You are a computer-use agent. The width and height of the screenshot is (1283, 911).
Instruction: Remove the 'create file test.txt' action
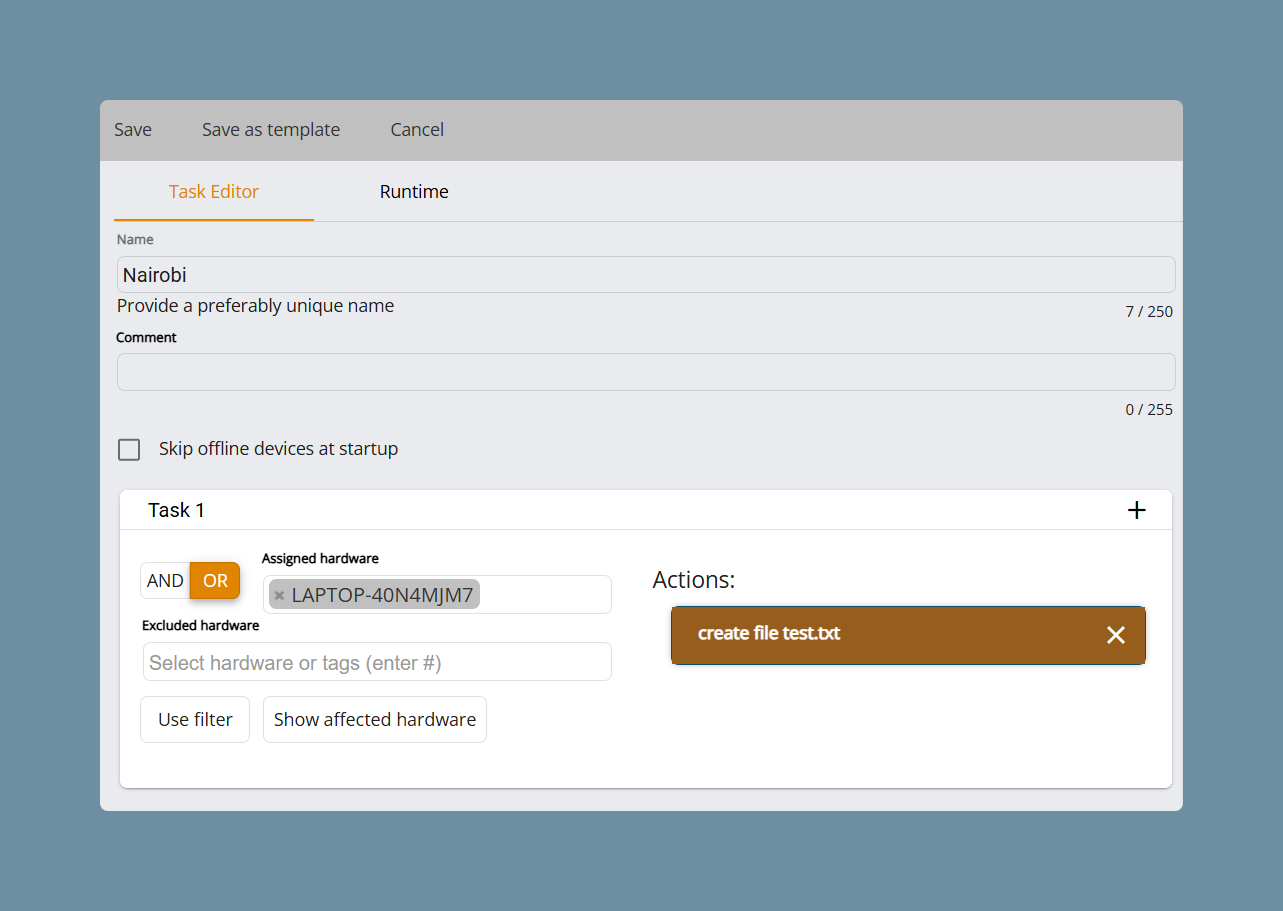(1116, 635)
